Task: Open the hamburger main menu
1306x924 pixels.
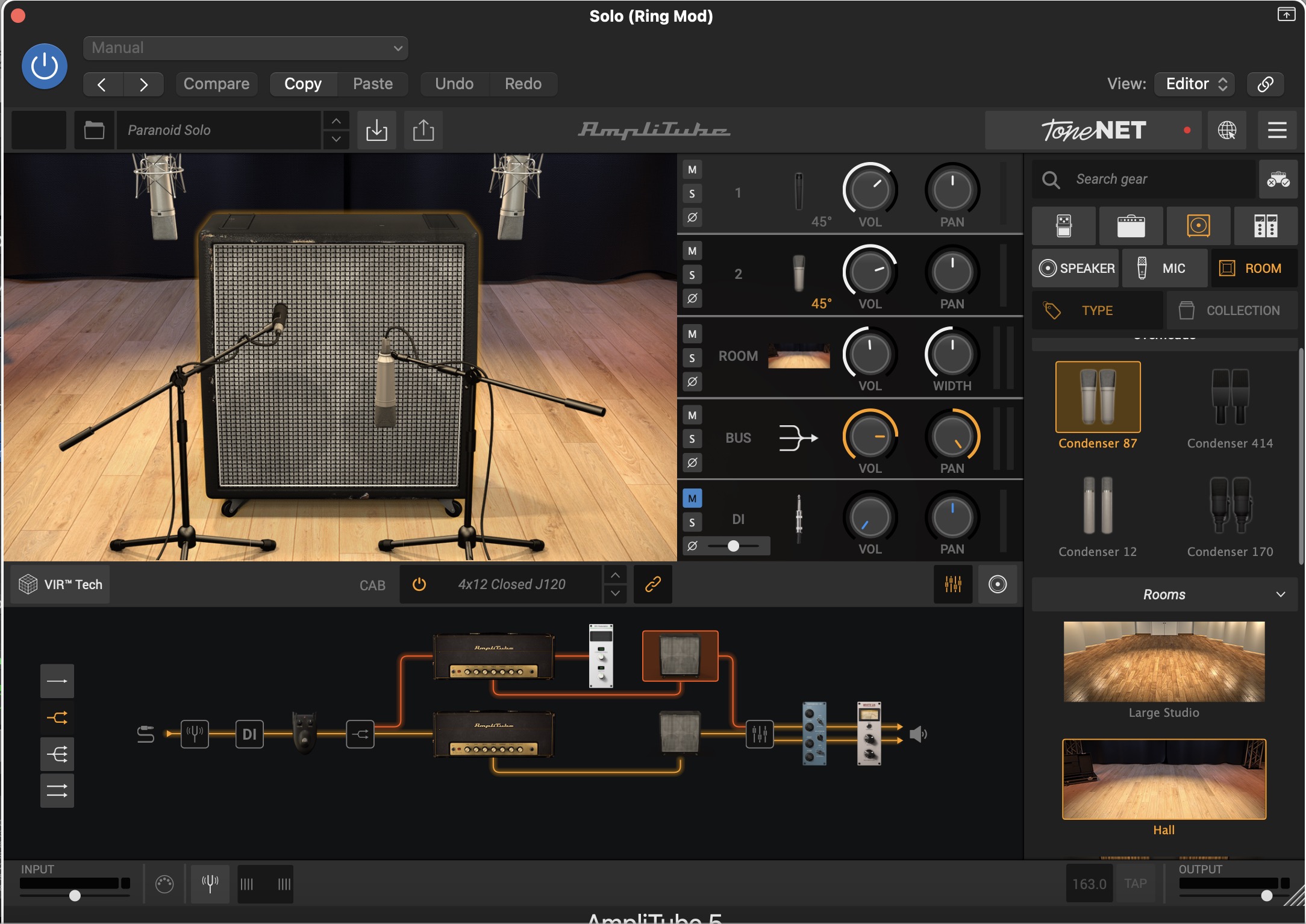Action: point(1277,130)
